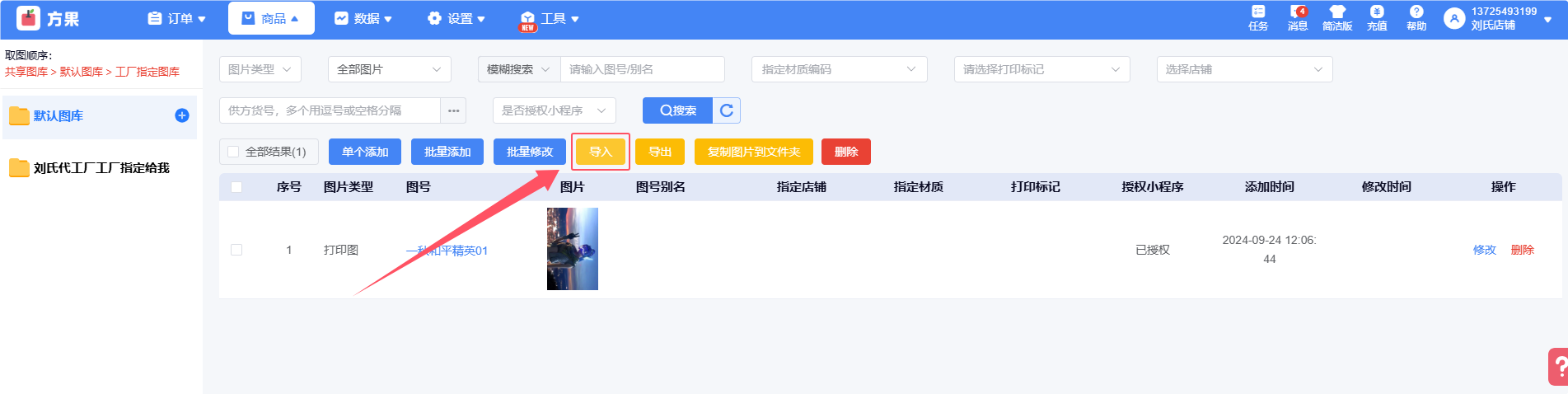
Task: Expand the account dropdown arrow near 刘氏店铺
Action: (x=1548, y=19)
